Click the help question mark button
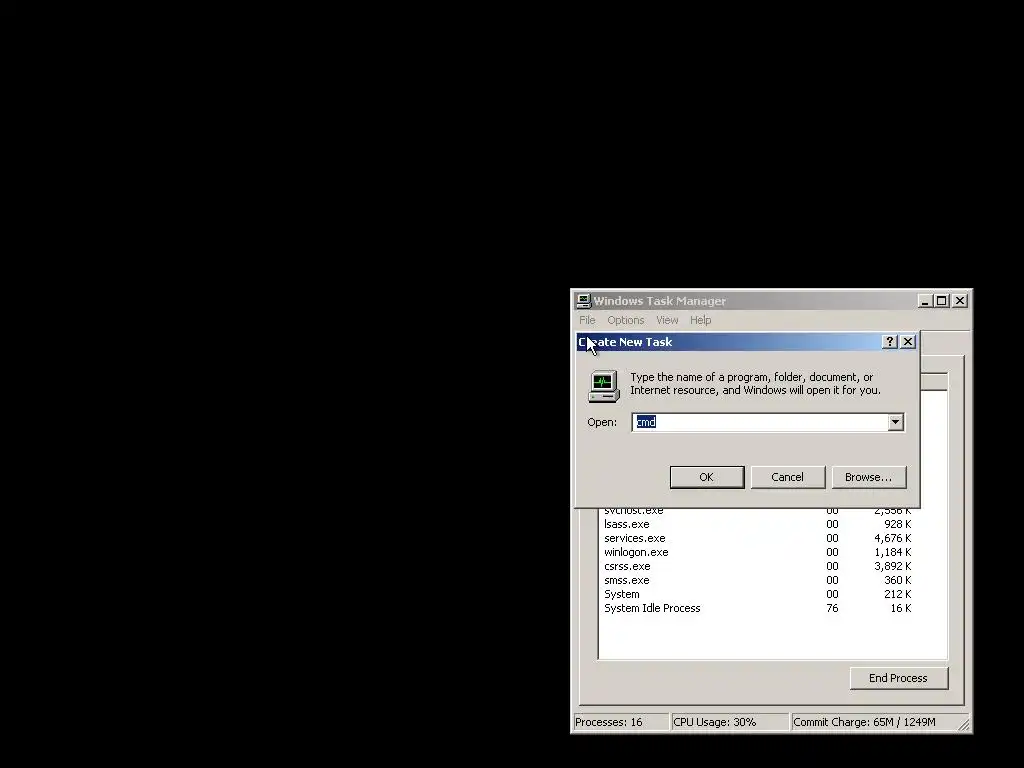The width and height of the screenshot is (1024, 768). click(x=889, y=342)
